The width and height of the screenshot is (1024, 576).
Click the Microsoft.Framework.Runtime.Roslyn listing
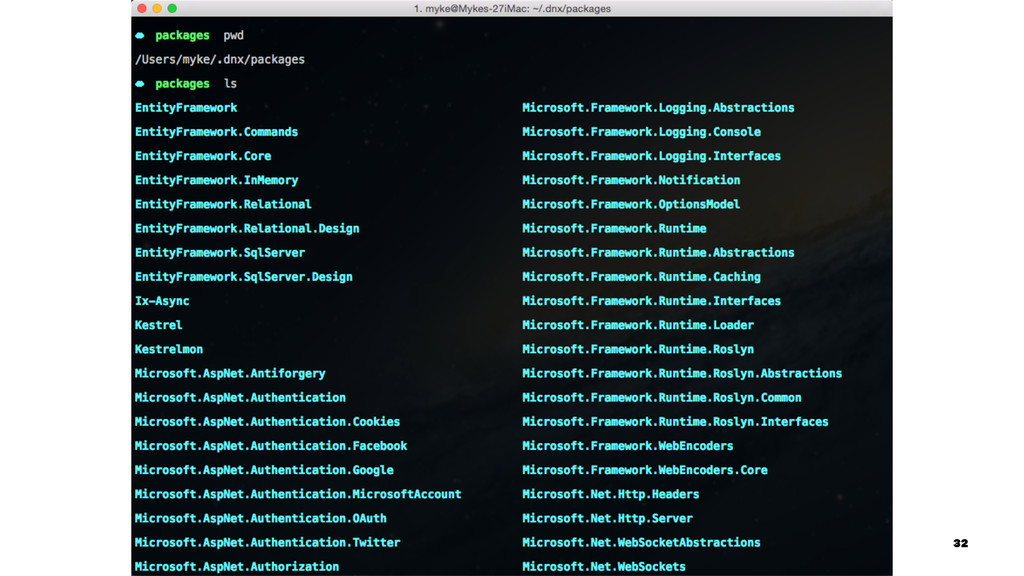[x=638, y=349]
